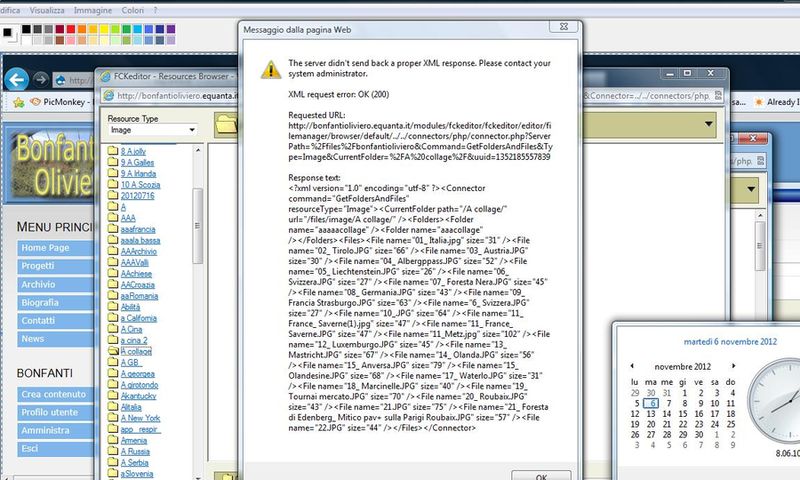Click OK in the error dialog

pyautogui.click(x=539, y=474)
